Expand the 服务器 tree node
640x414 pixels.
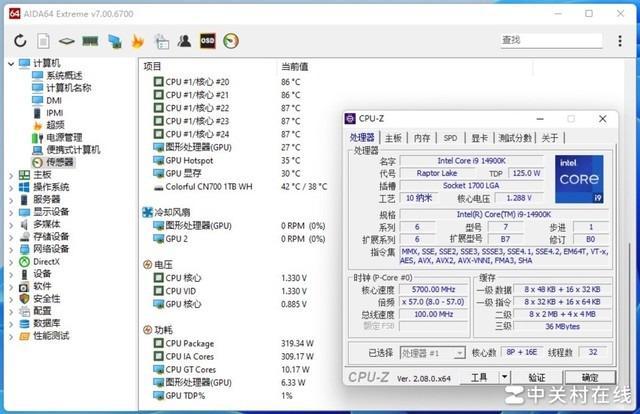click(x=11, y=200)
